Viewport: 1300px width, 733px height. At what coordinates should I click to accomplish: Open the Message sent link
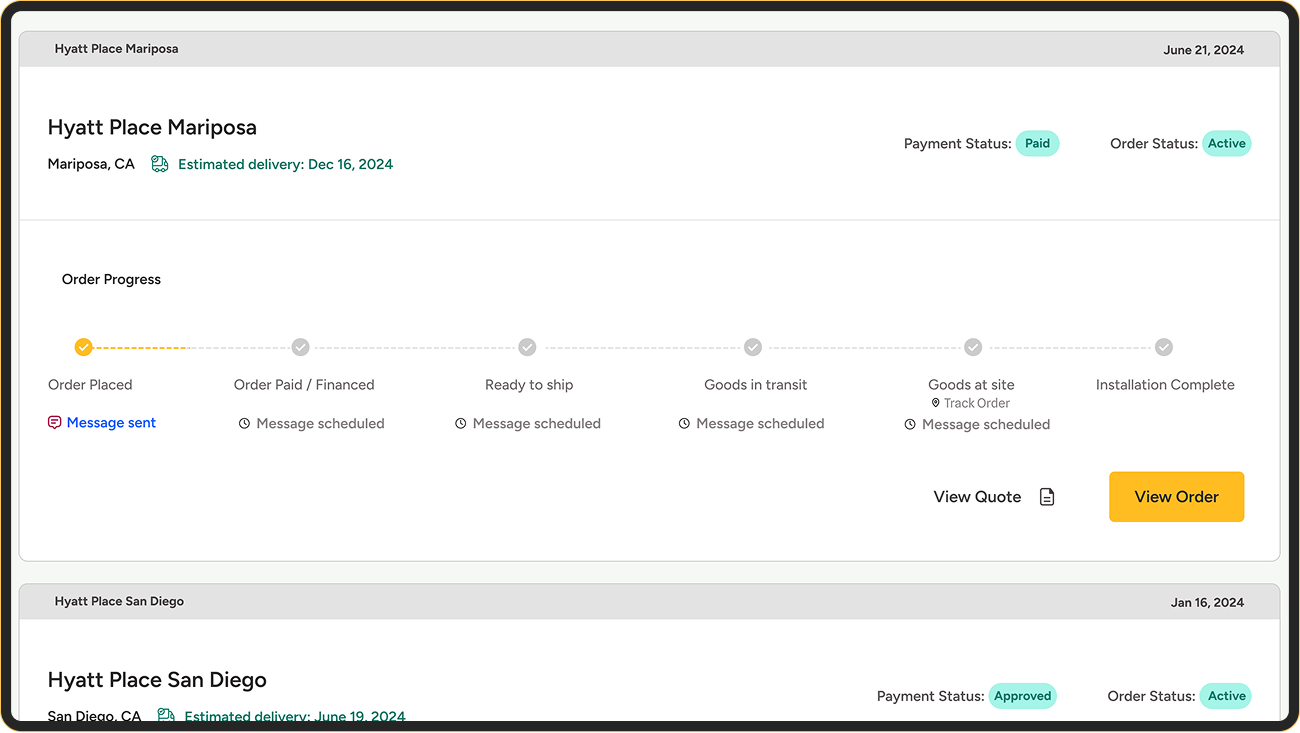tap(111, 423)
